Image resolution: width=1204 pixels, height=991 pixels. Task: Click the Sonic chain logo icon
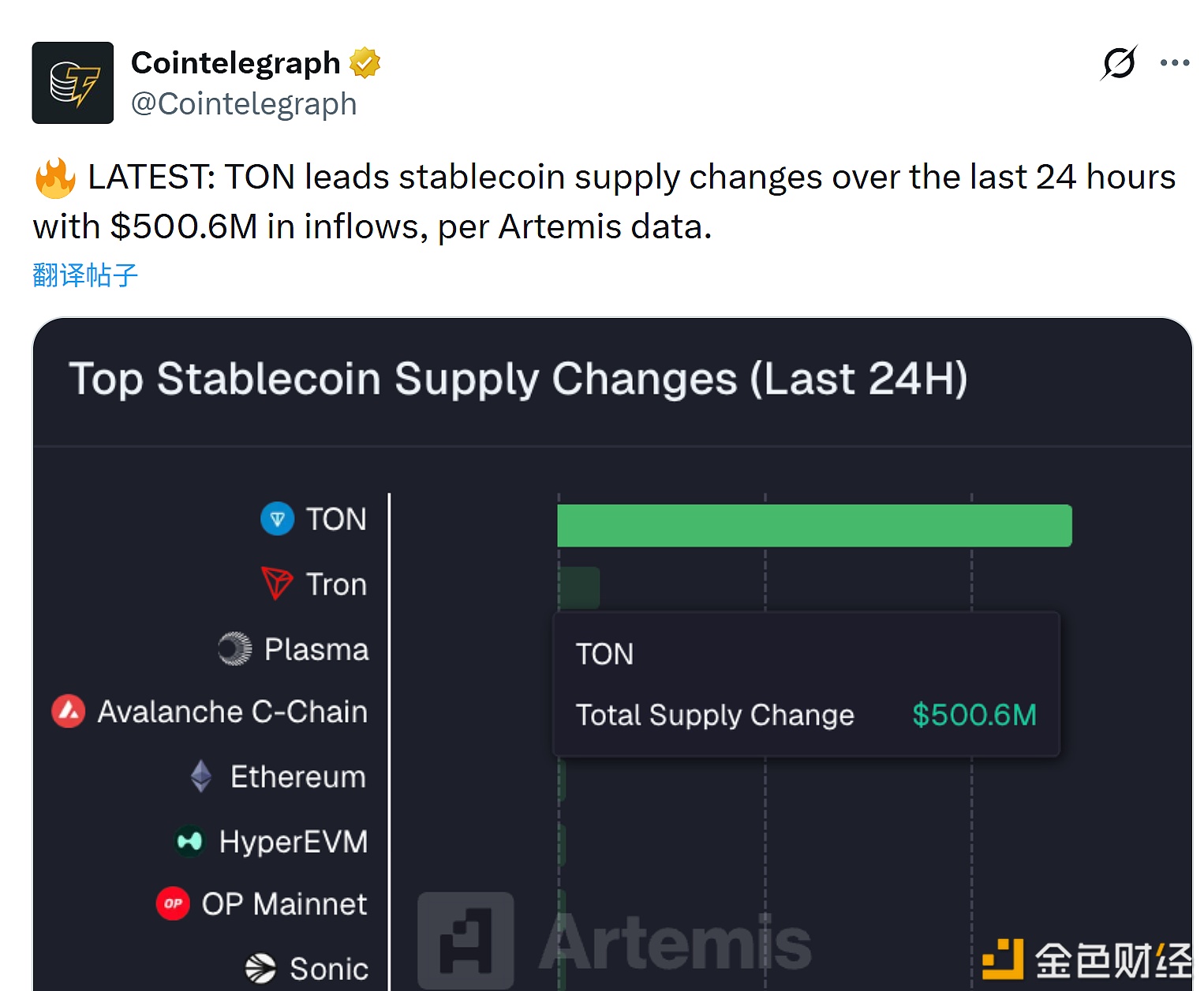pyautogui.click(x=260, y=968)
